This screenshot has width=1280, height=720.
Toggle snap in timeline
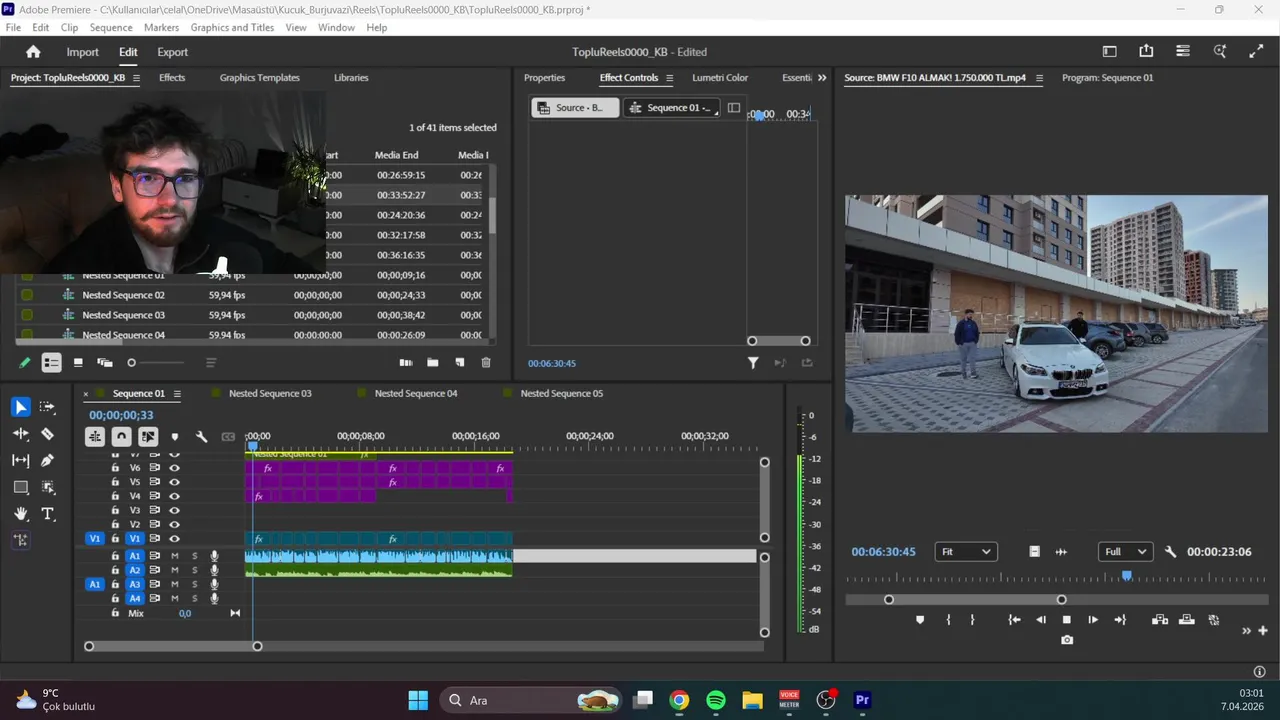121,437
